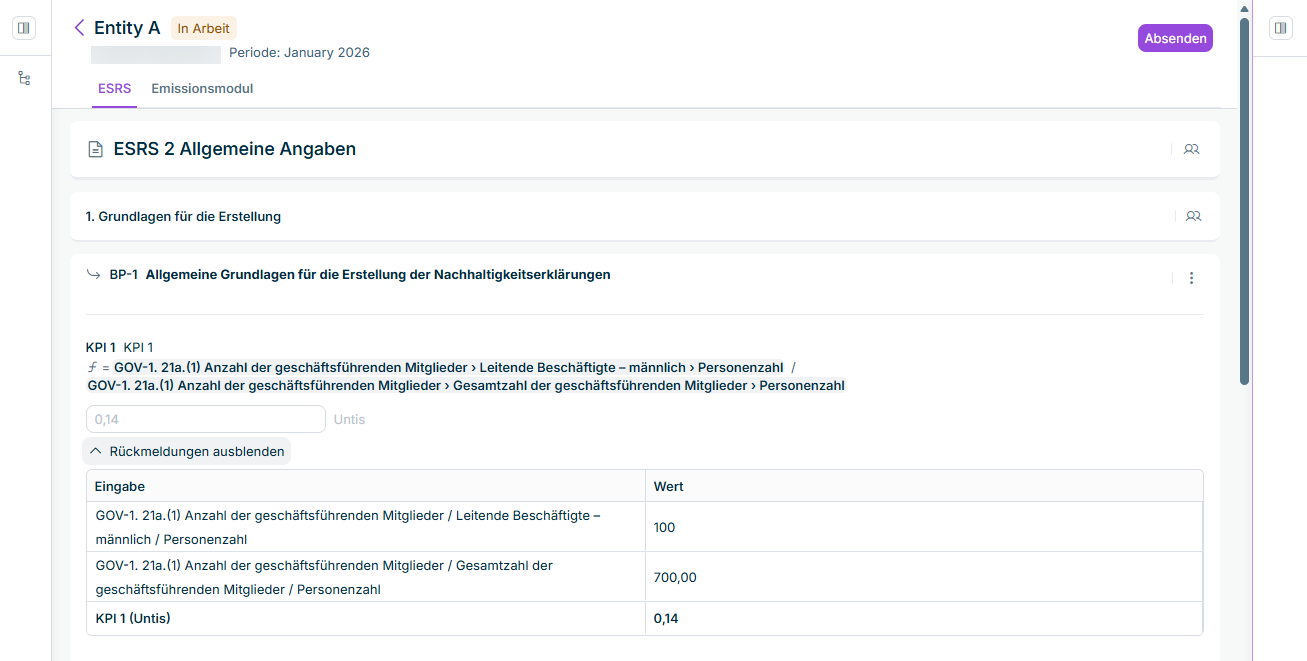Toggle the right sidebar panel icon
Image resolution: width=1307 pixels, height=661 pixels.
[1281, 28]
